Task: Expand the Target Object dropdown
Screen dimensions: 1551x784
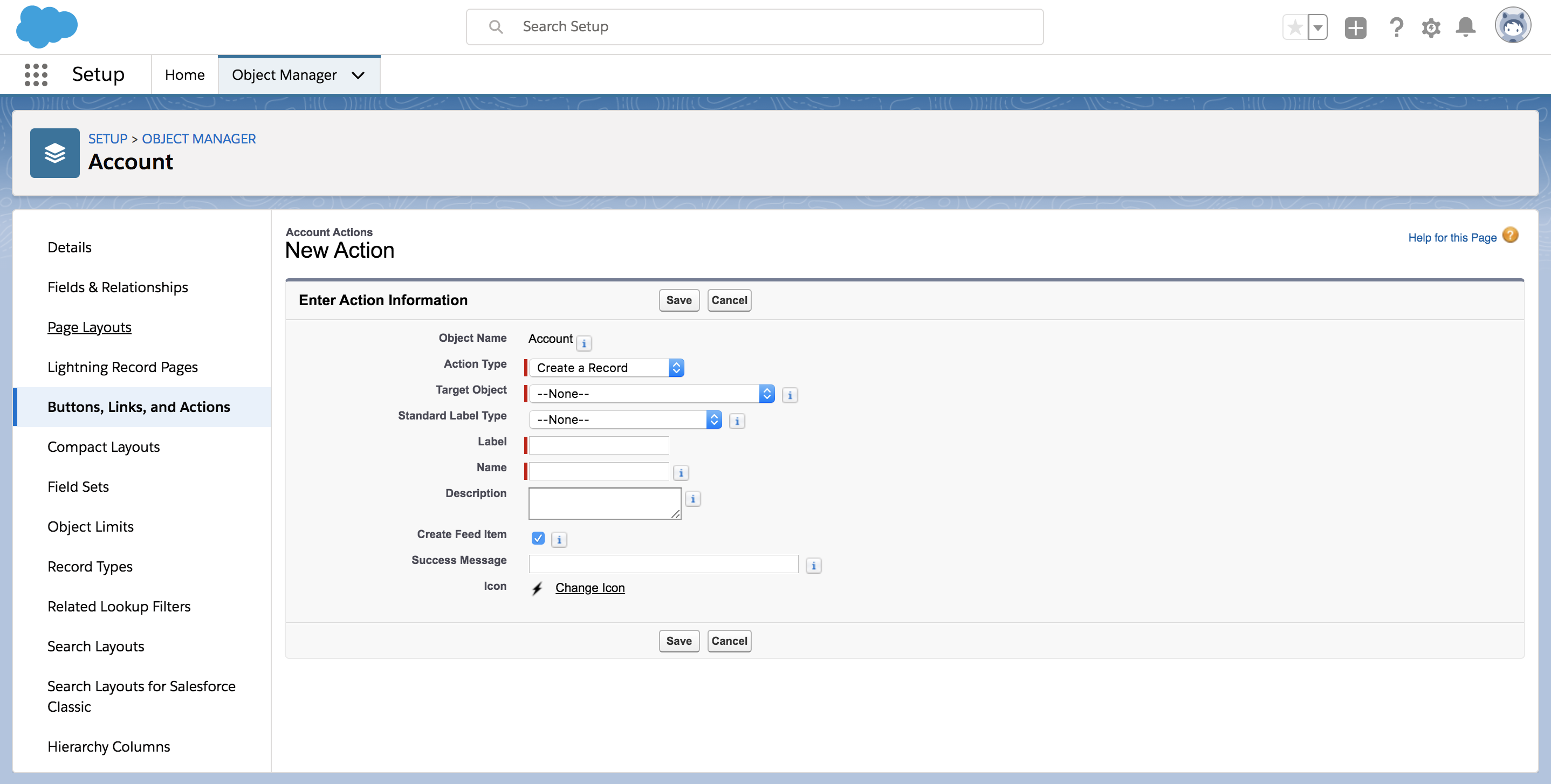Action: pos(651,393)
